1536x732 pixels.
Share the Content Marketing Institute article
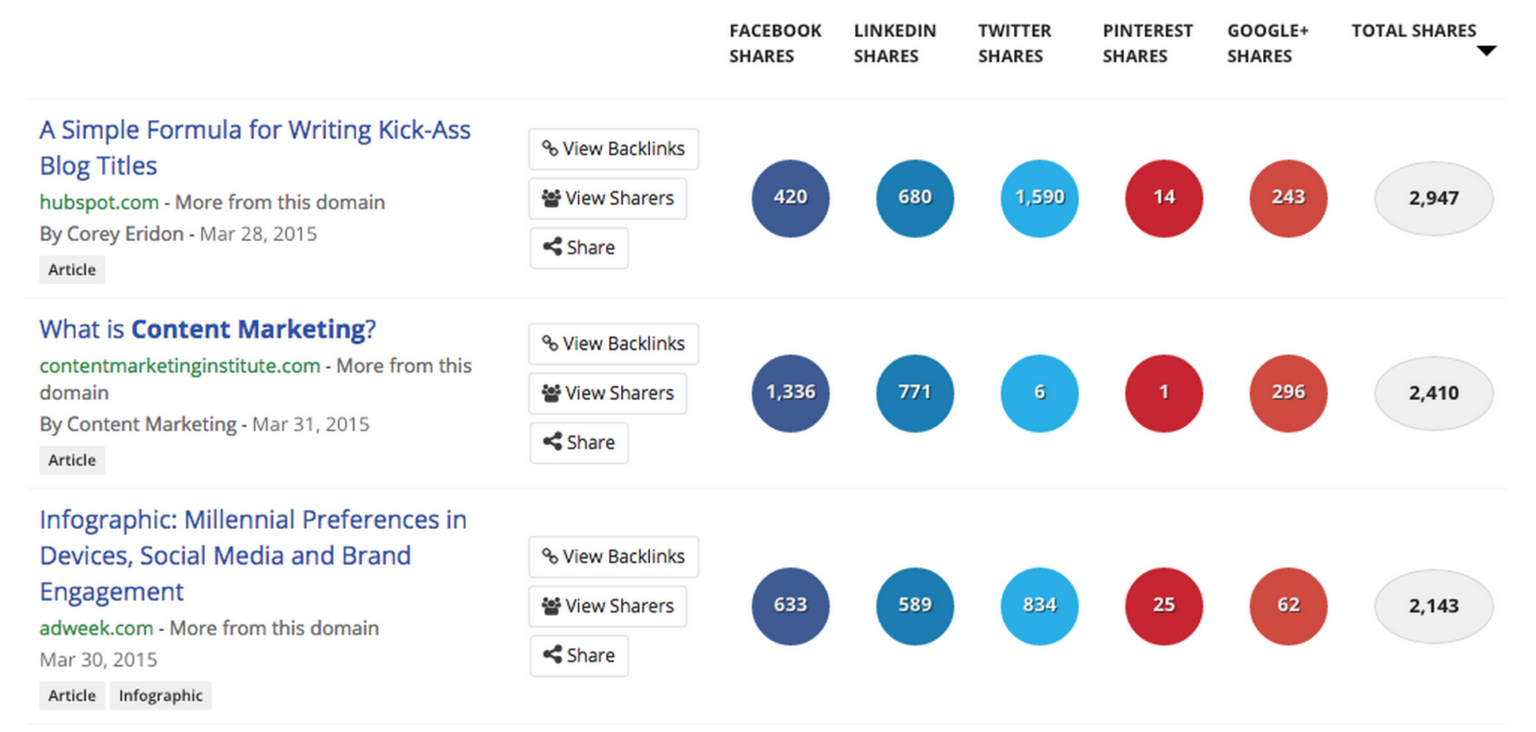[x=579, y=443]
